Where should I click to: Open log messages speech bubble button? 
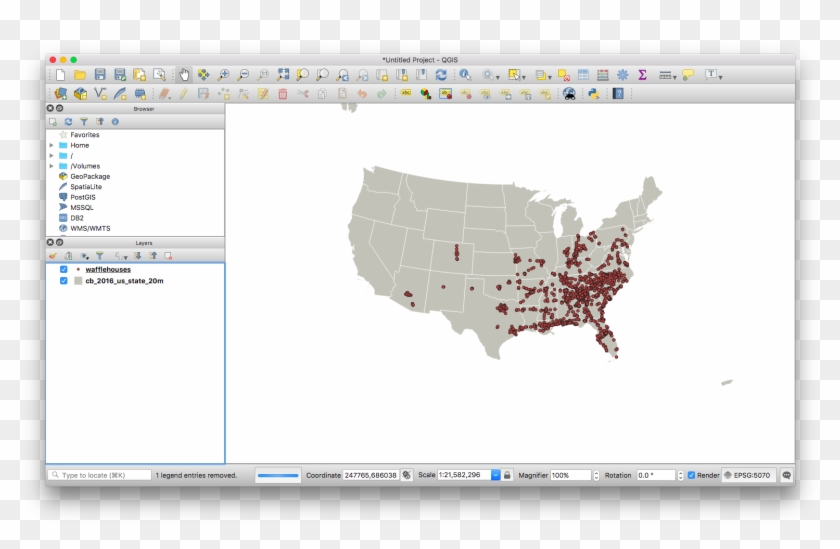click(x=786, y=475)
